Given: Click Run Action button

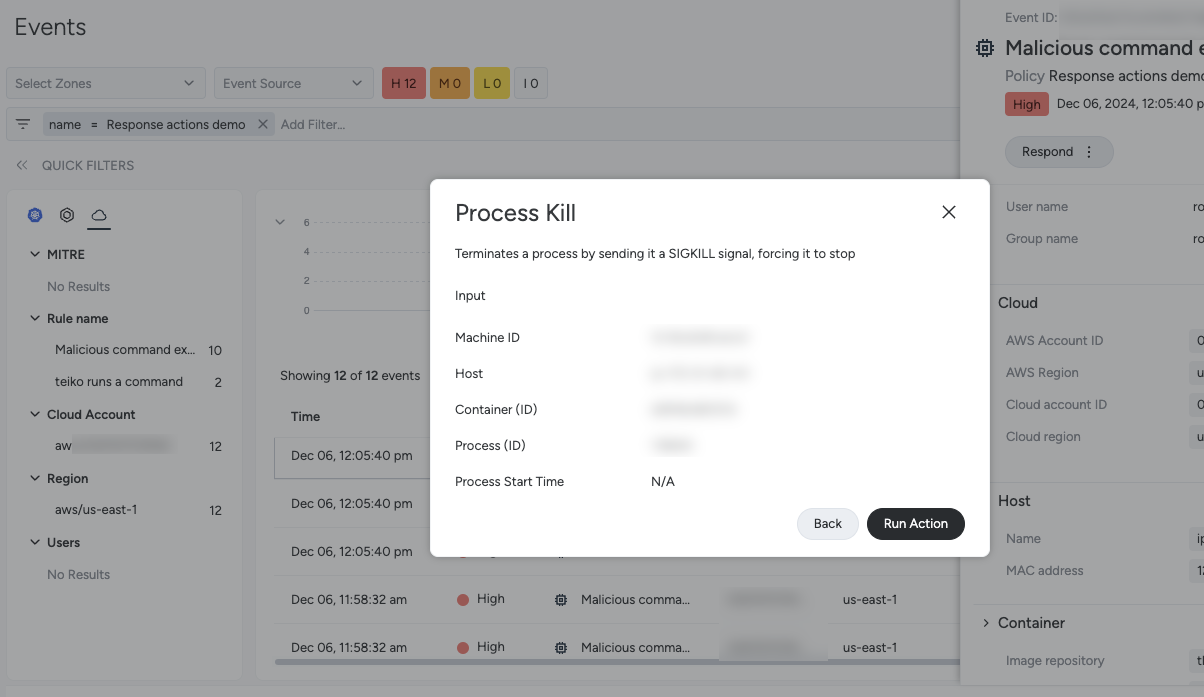Looking at the screenshot, I should click(x=915, y=524).
